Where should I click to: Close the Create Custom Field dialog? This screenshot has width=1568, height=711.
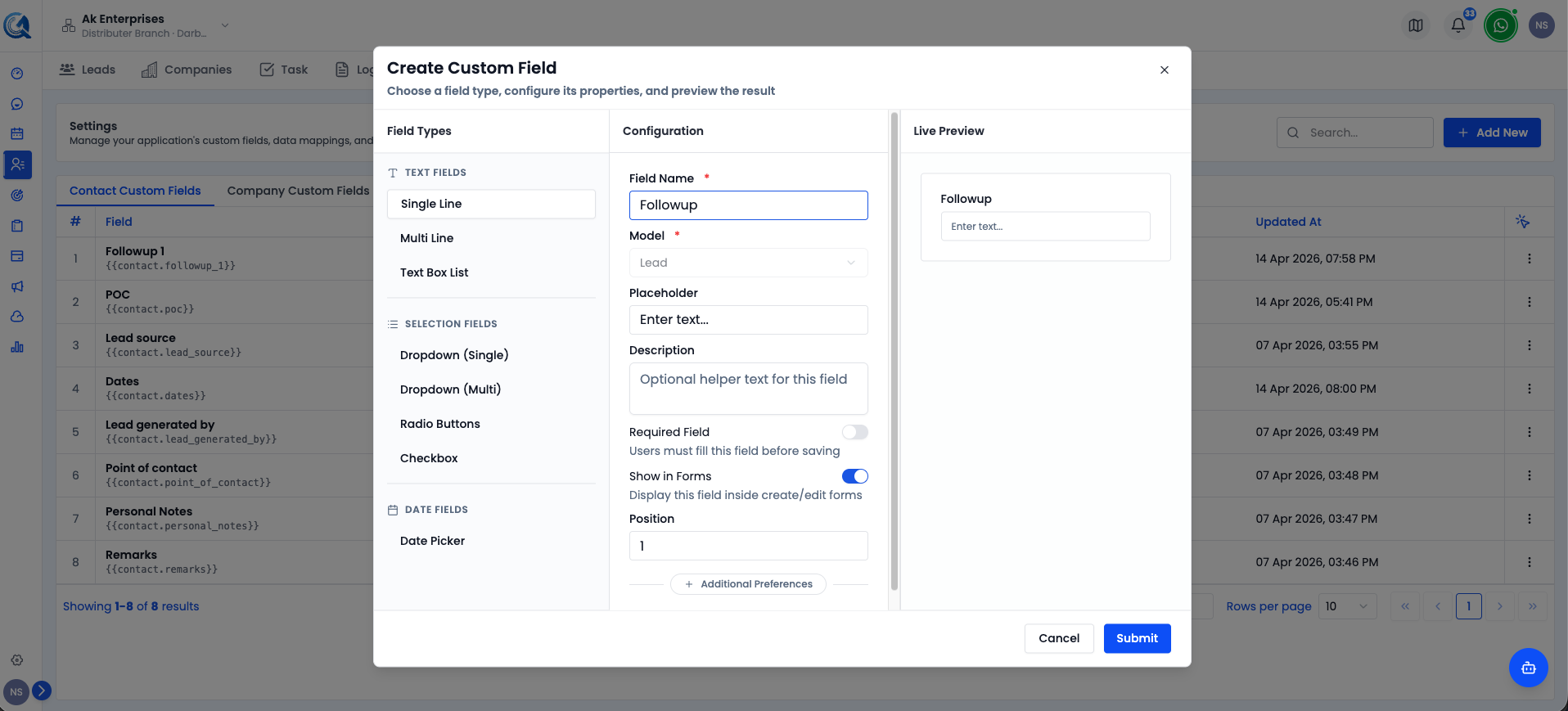(1164, 70)
